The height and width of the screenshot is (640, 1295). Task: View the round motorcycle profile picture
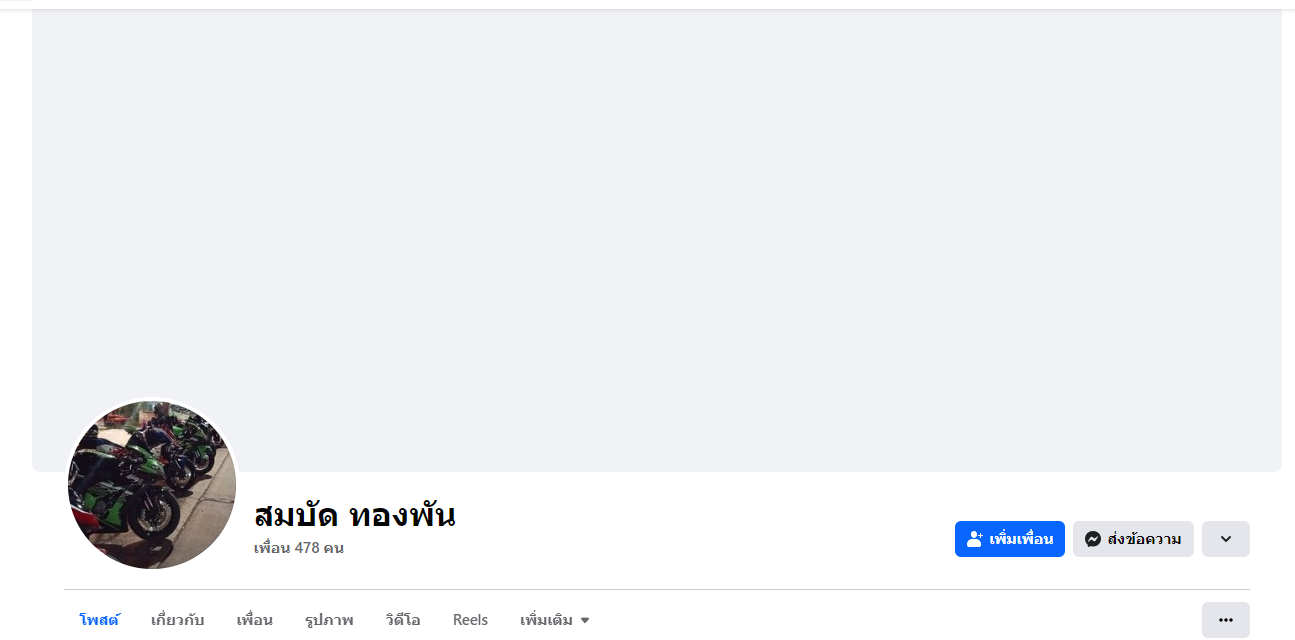tap(152, 485)
